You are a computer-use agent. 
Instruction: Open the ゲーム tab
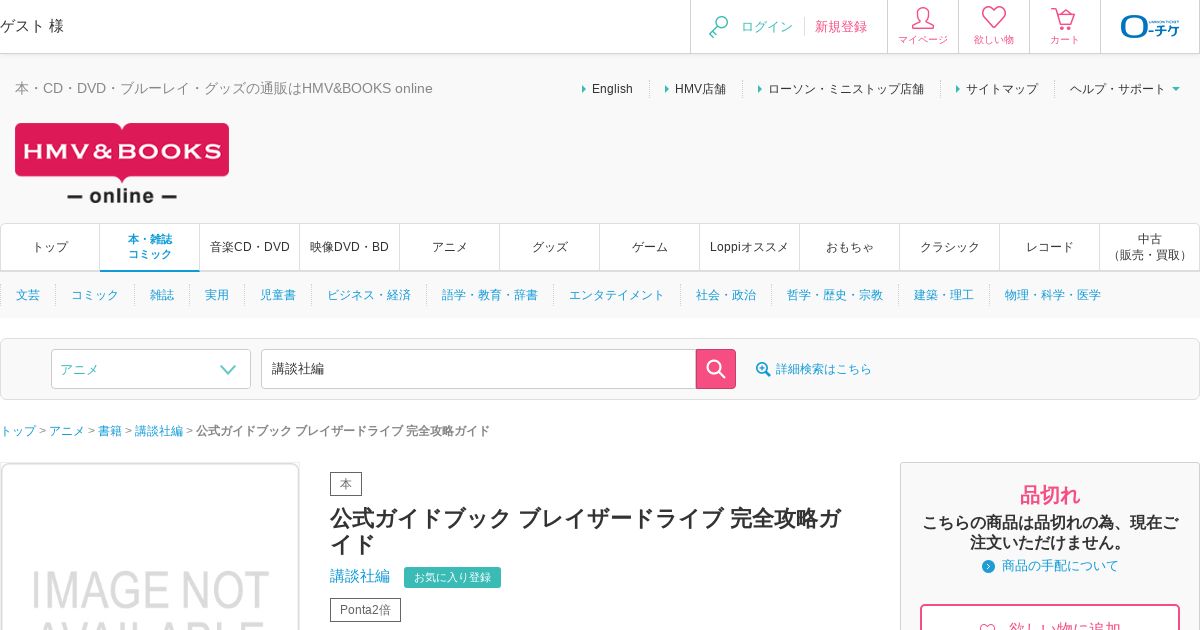tap(650, 247)
